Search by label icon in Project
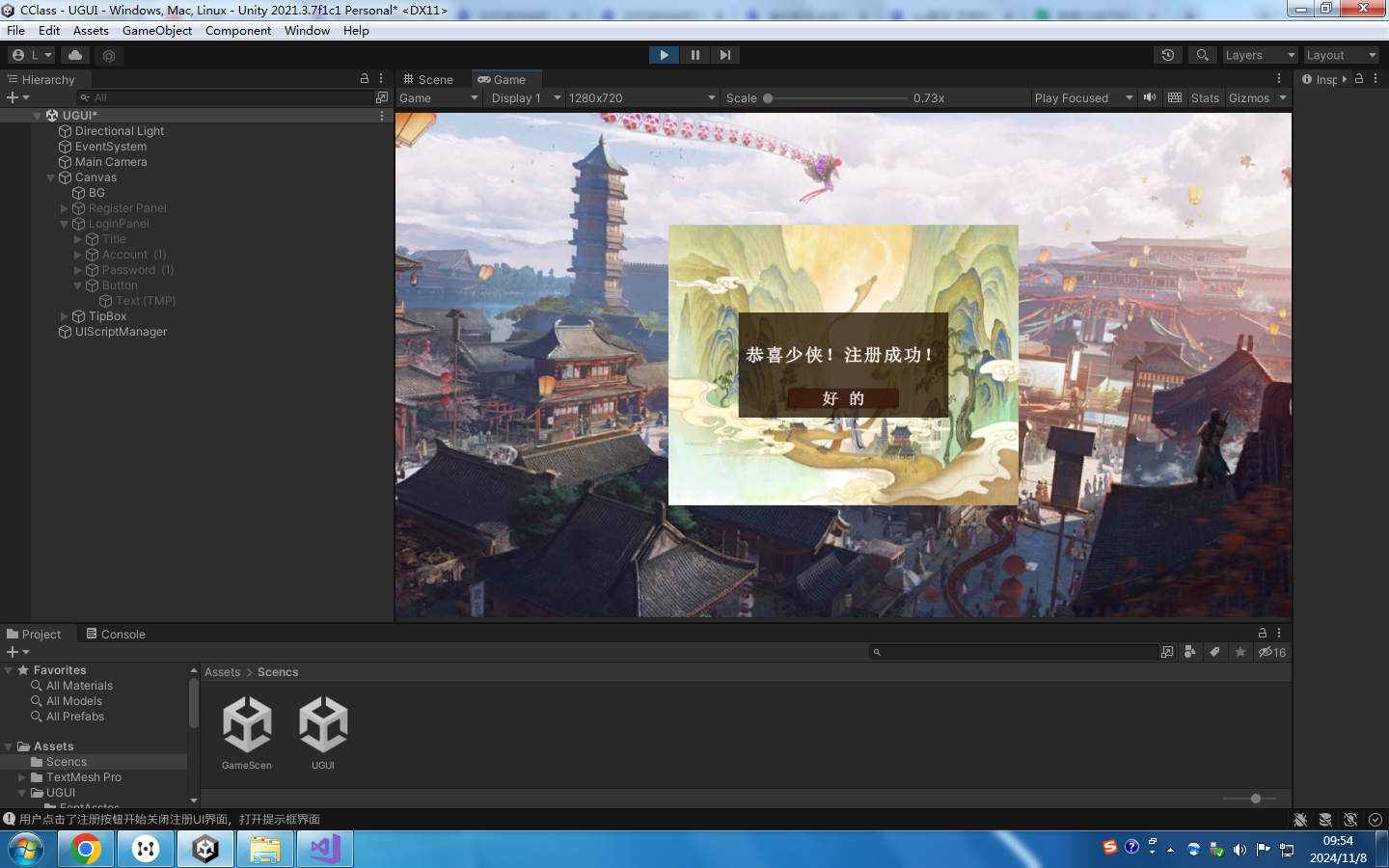This screenshot has height=868, width=1389. tap(1214, 652)
